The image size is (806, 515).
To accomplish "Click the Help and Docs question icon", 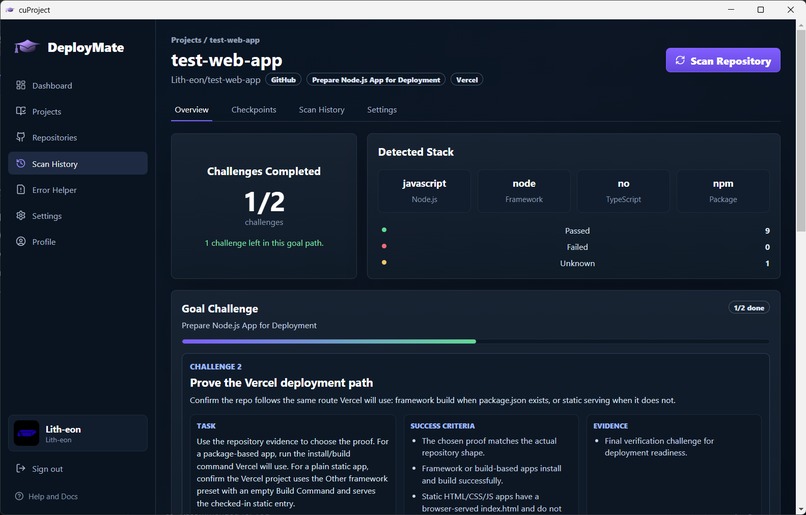I will tap(19, 496).
